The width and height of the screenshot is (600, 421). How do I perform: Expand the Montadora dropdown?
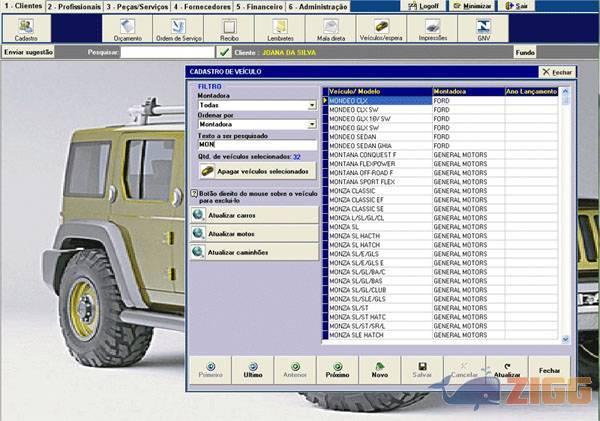click(x=312, y=105)
